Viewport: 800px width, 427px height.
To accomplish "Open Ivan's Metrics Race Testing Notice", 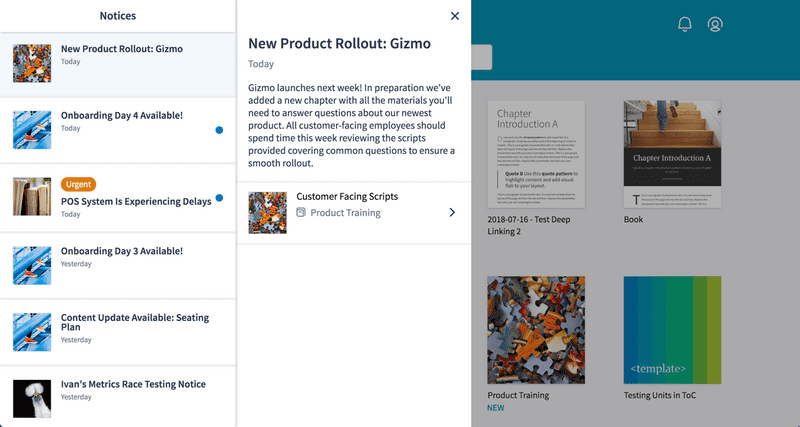I will pos(118,396).
